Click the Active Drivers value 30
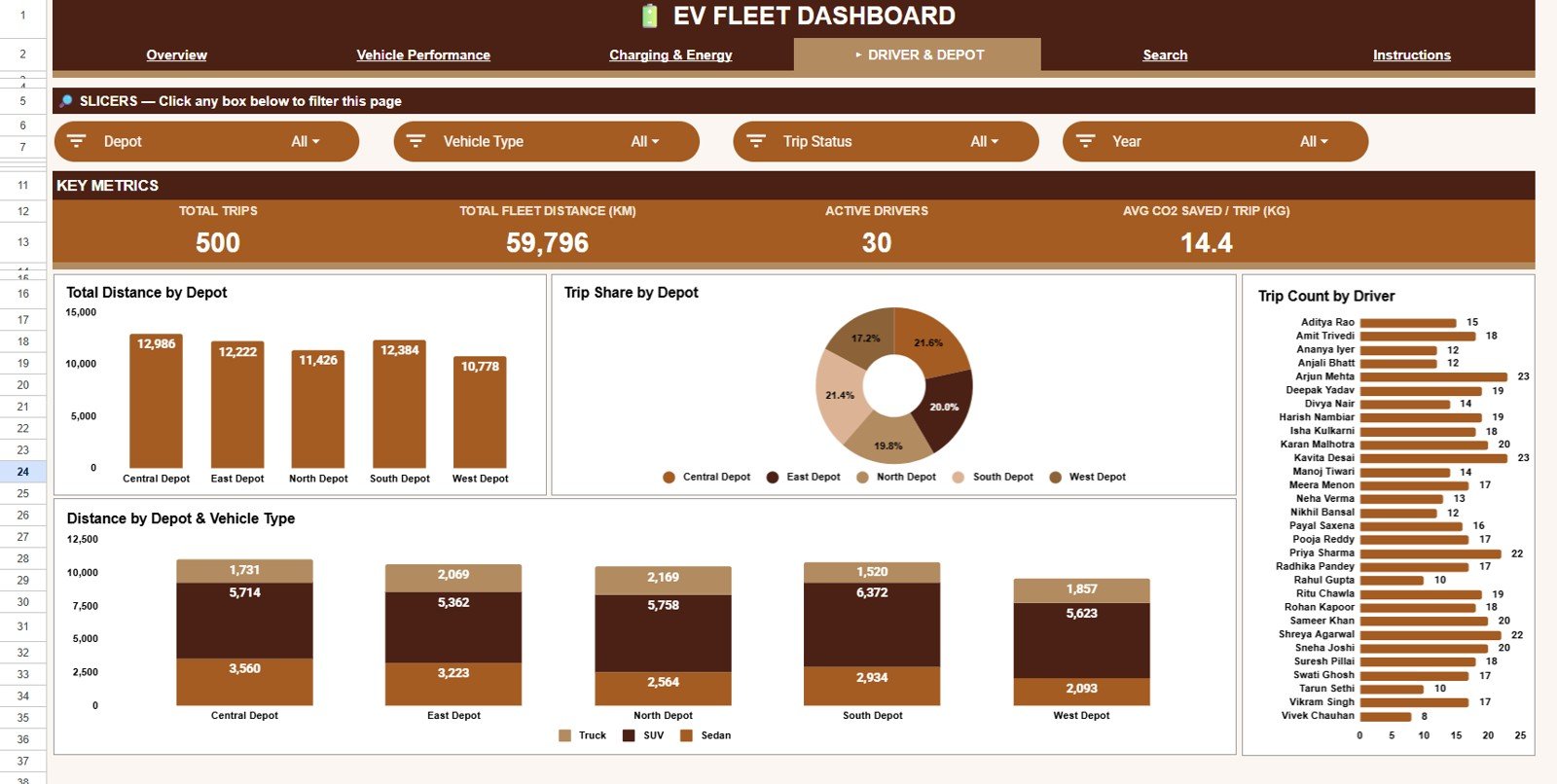The width and height of the screenshot is (1557, 784). point(877,242)
